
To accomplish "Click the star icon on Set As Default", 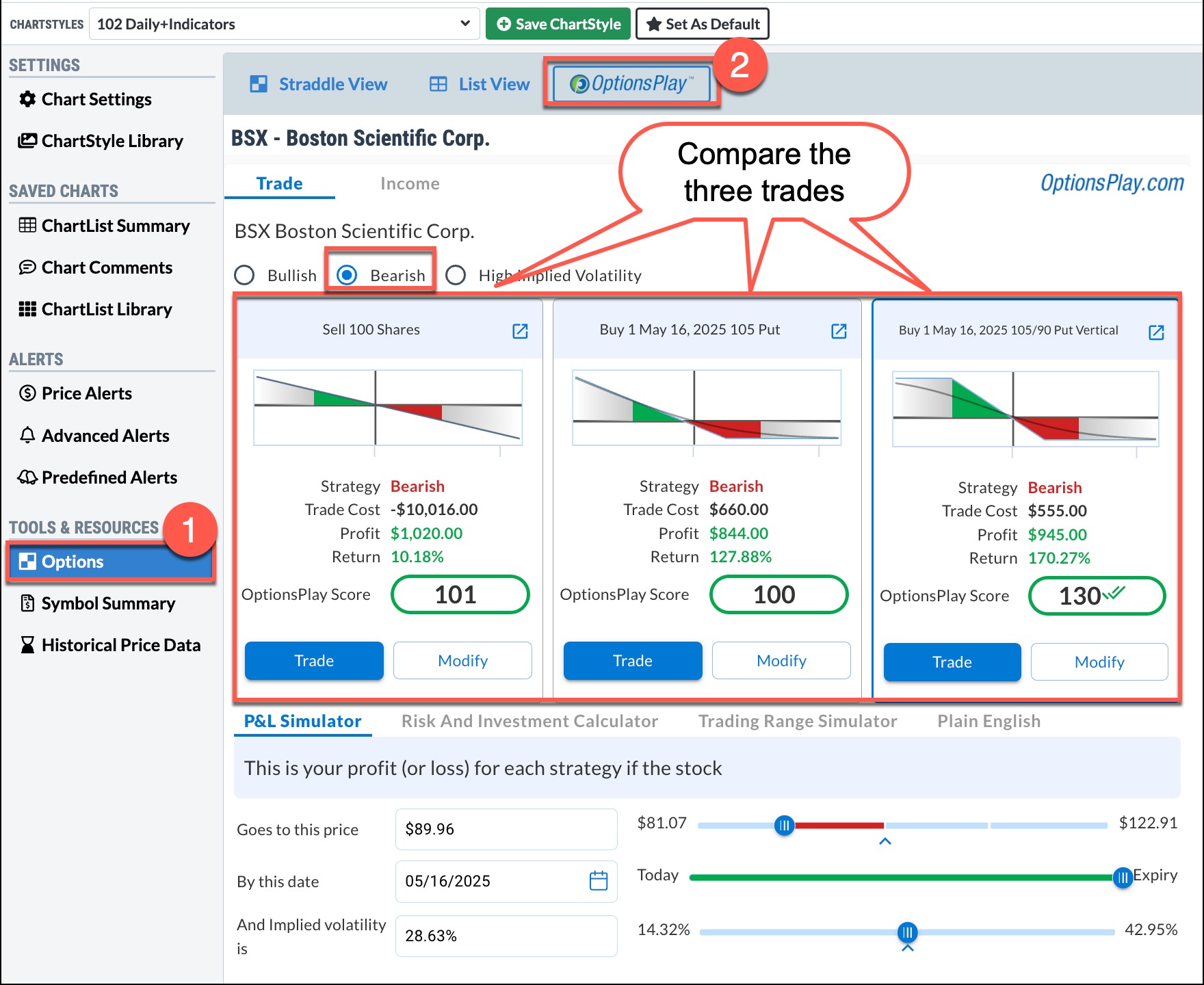I will 654,24.
